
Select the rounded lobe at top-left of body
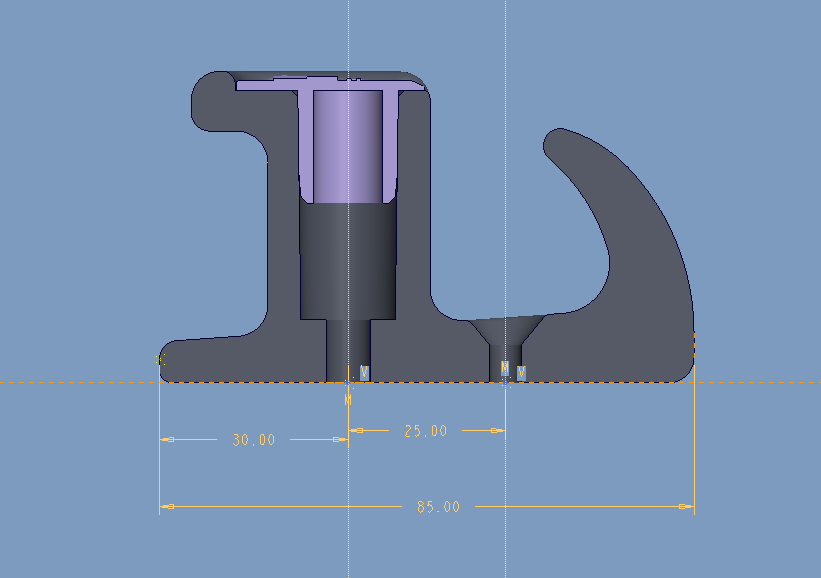(212, 102)
